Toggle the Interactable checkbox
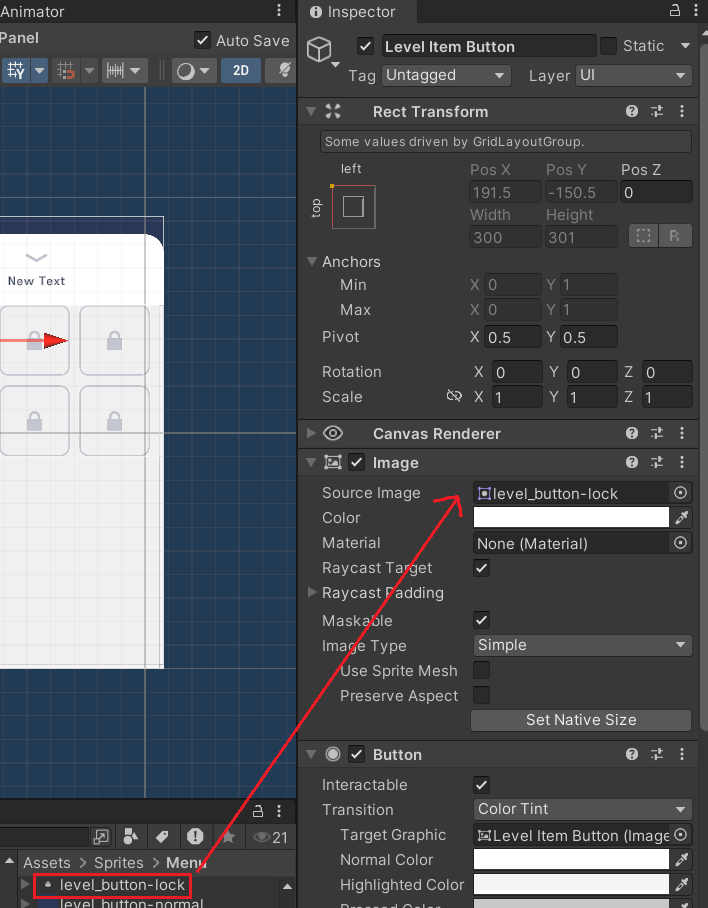The image size is (708, 908). tap(482, 785)
